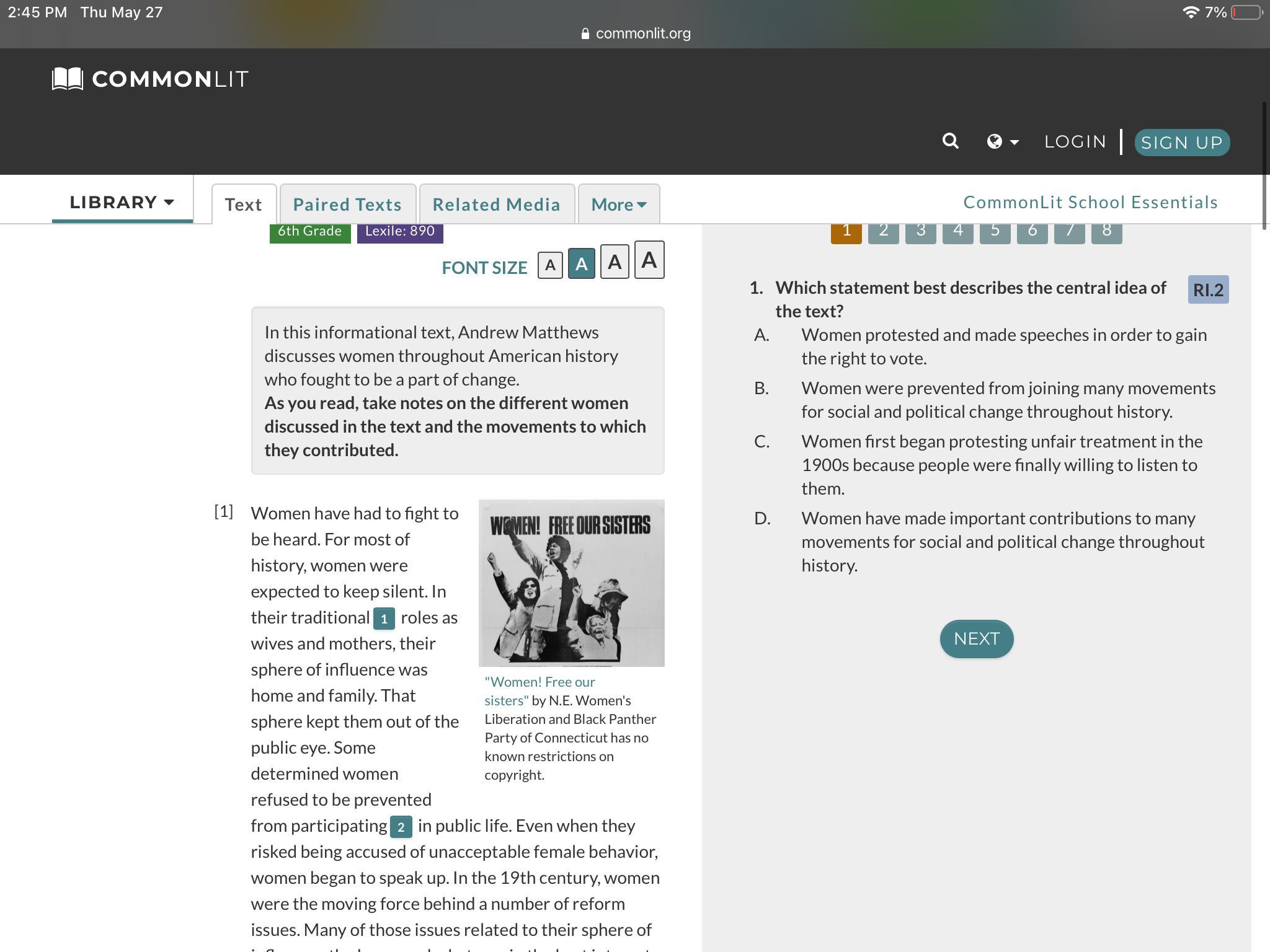Open footnote 1 marker after traditional
The image size is (1270, 952).
(x=384, y=619)
